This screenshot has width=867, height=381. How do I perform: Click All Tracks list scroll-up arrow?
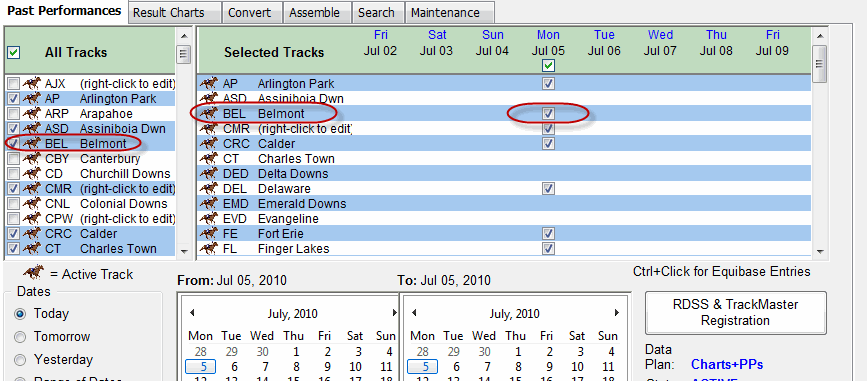coord(184,35)
